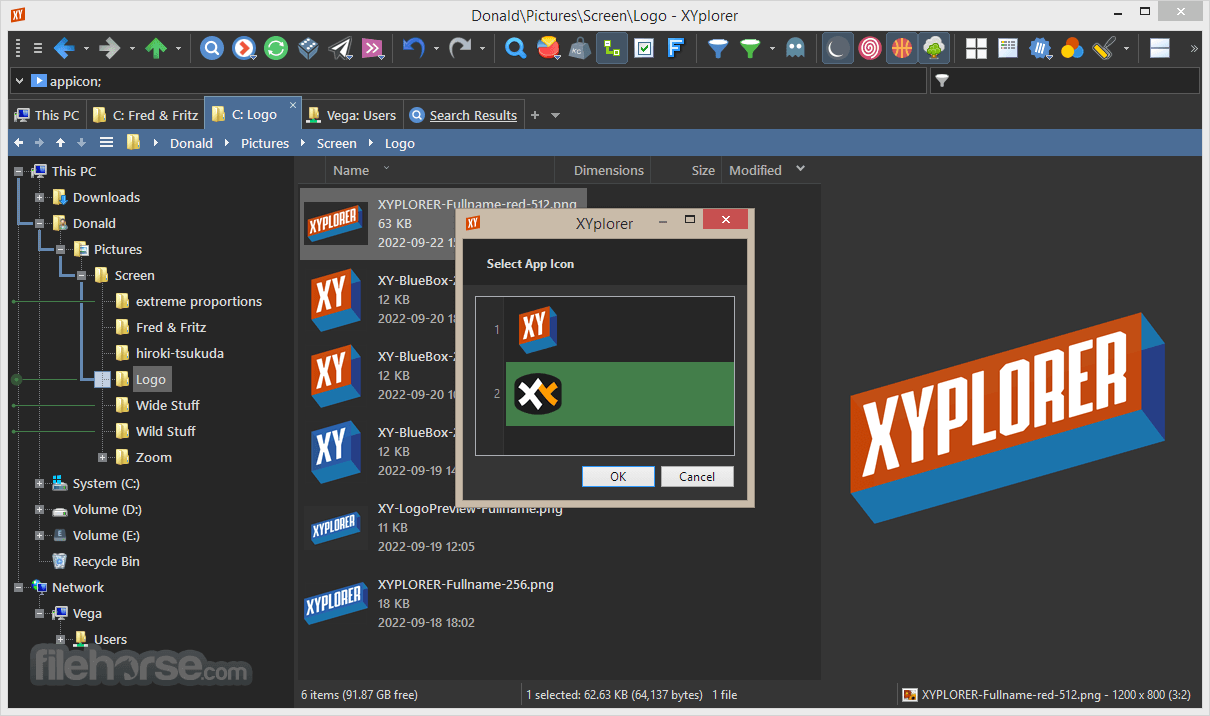The height and width of the screenshot is (716, 1210).
Task: Open the address bar dropdown chevron
Action: [19, 81]
